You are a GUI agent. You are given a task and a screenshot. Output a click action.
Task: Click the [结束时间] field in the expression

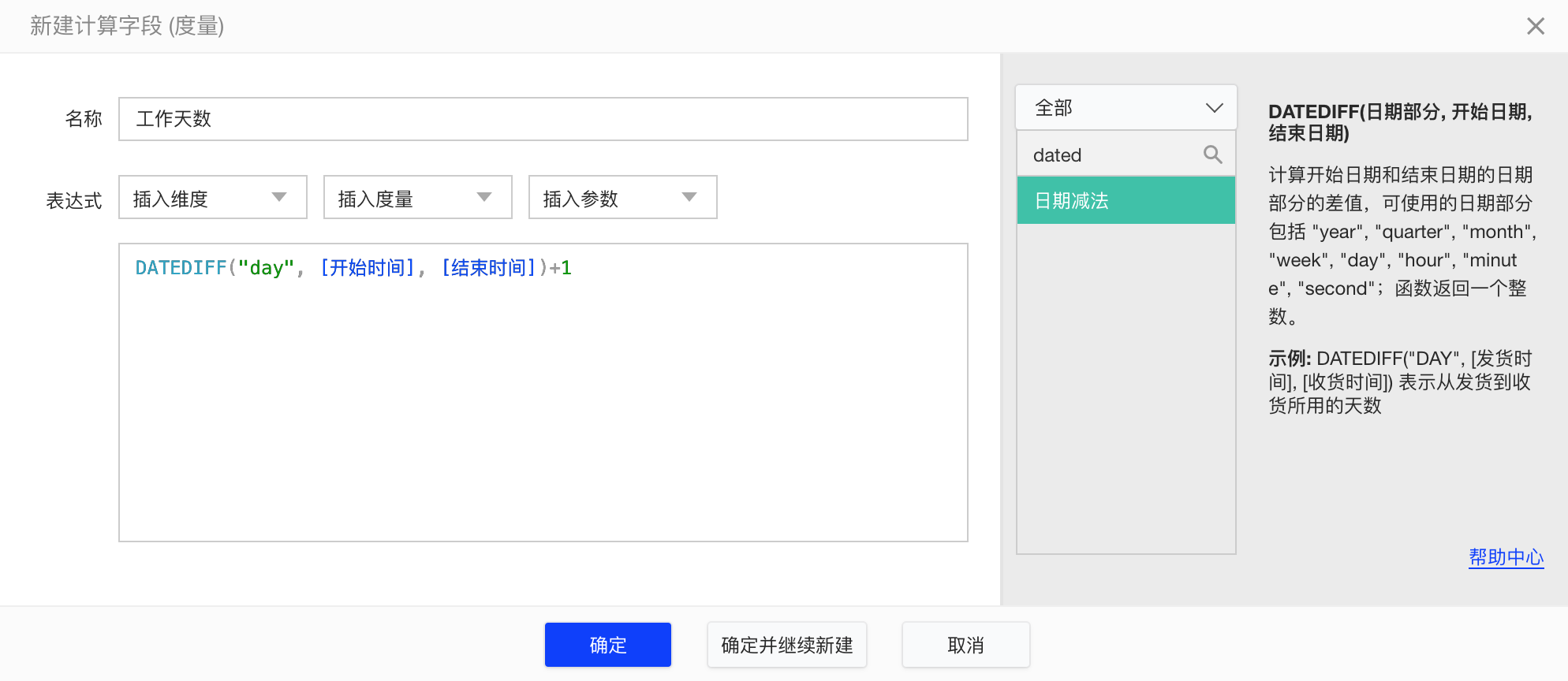click(x=489, y=268)
